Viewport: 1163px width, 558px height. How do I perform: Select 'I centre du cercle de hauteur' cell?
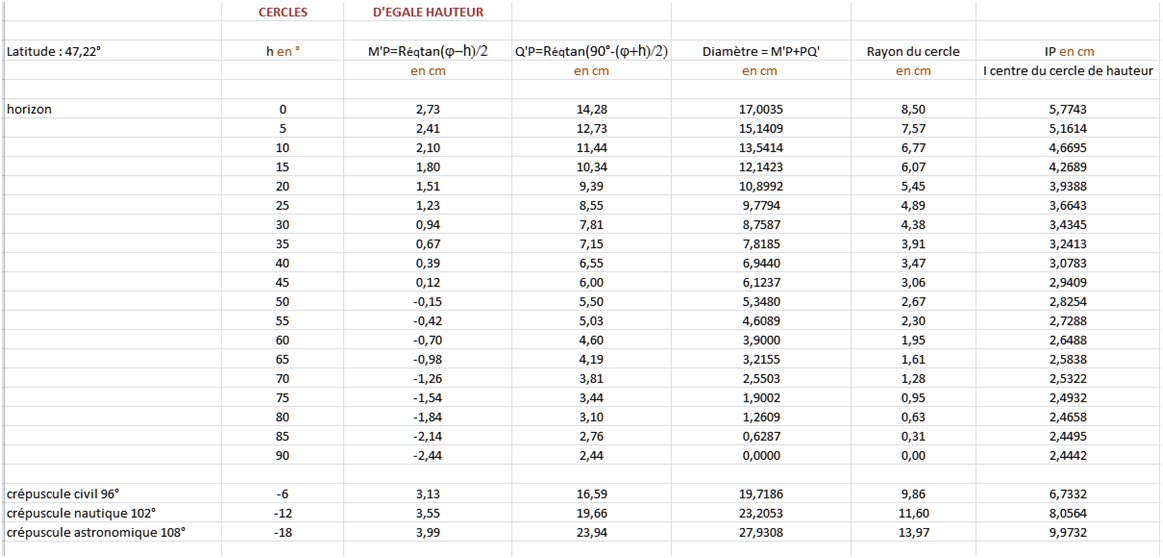pos(1067,71)
